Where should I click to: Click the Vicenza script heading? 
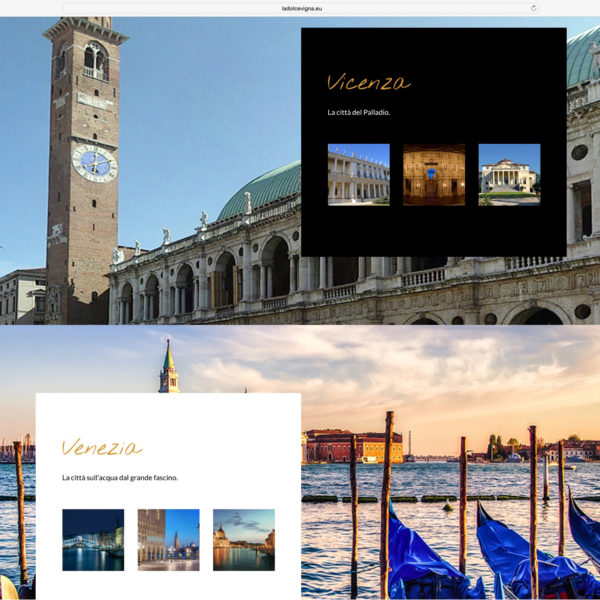[368, 82]
